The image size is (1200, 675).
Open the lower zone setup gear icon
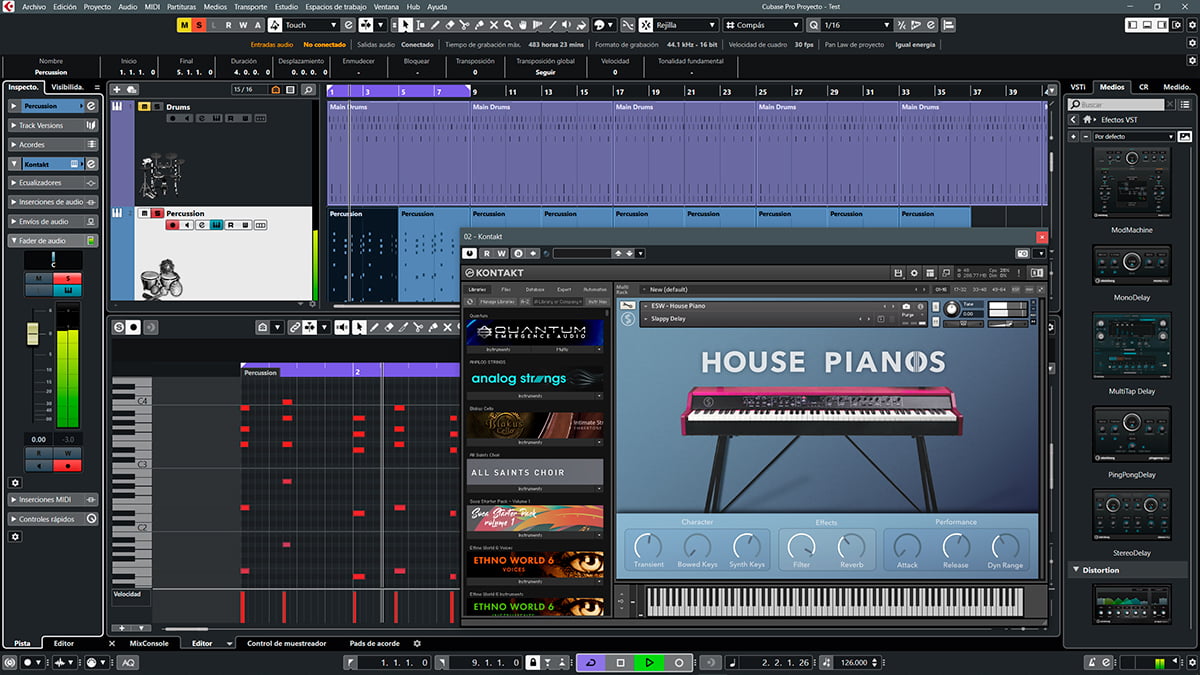[x=417, y=643]
